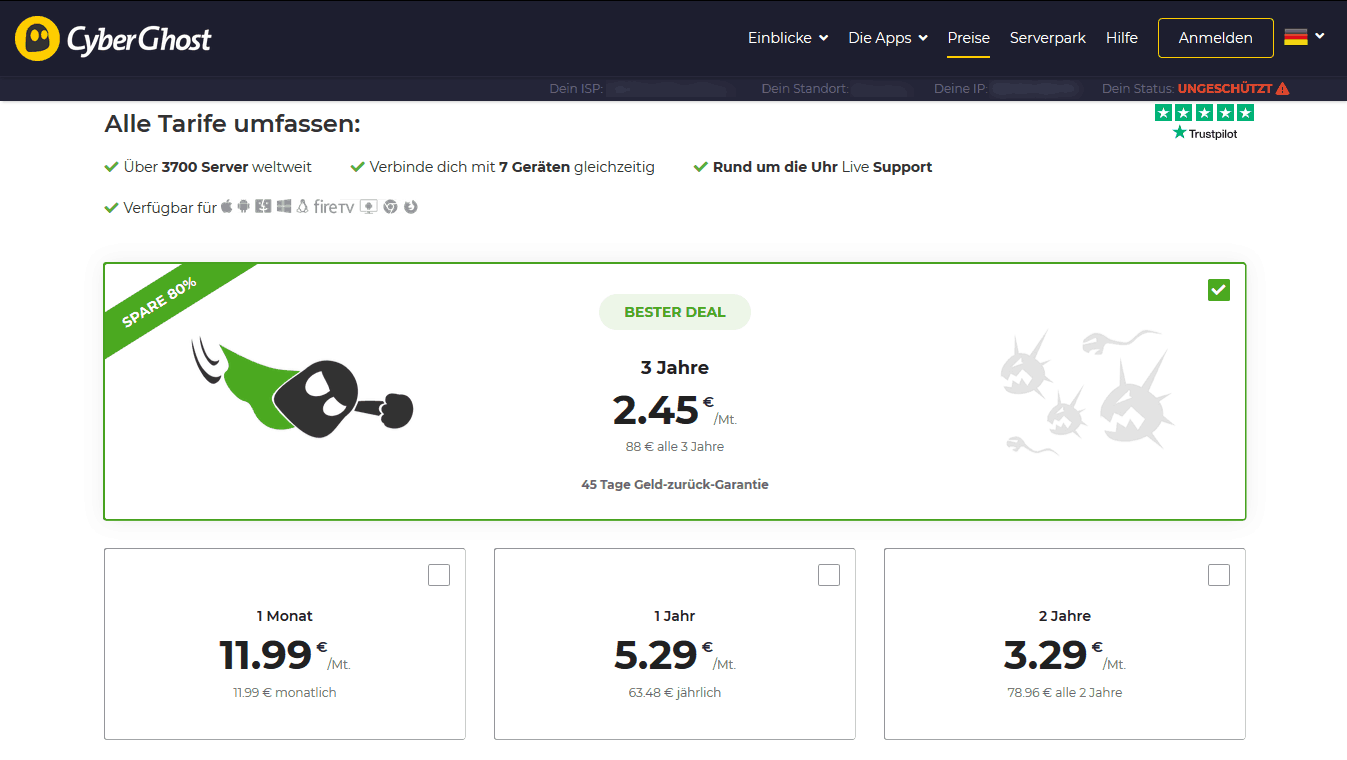Viewport: 1347px width, 760px height.
Task: Go to the Serverpark page
Action: pos(1048,38)
